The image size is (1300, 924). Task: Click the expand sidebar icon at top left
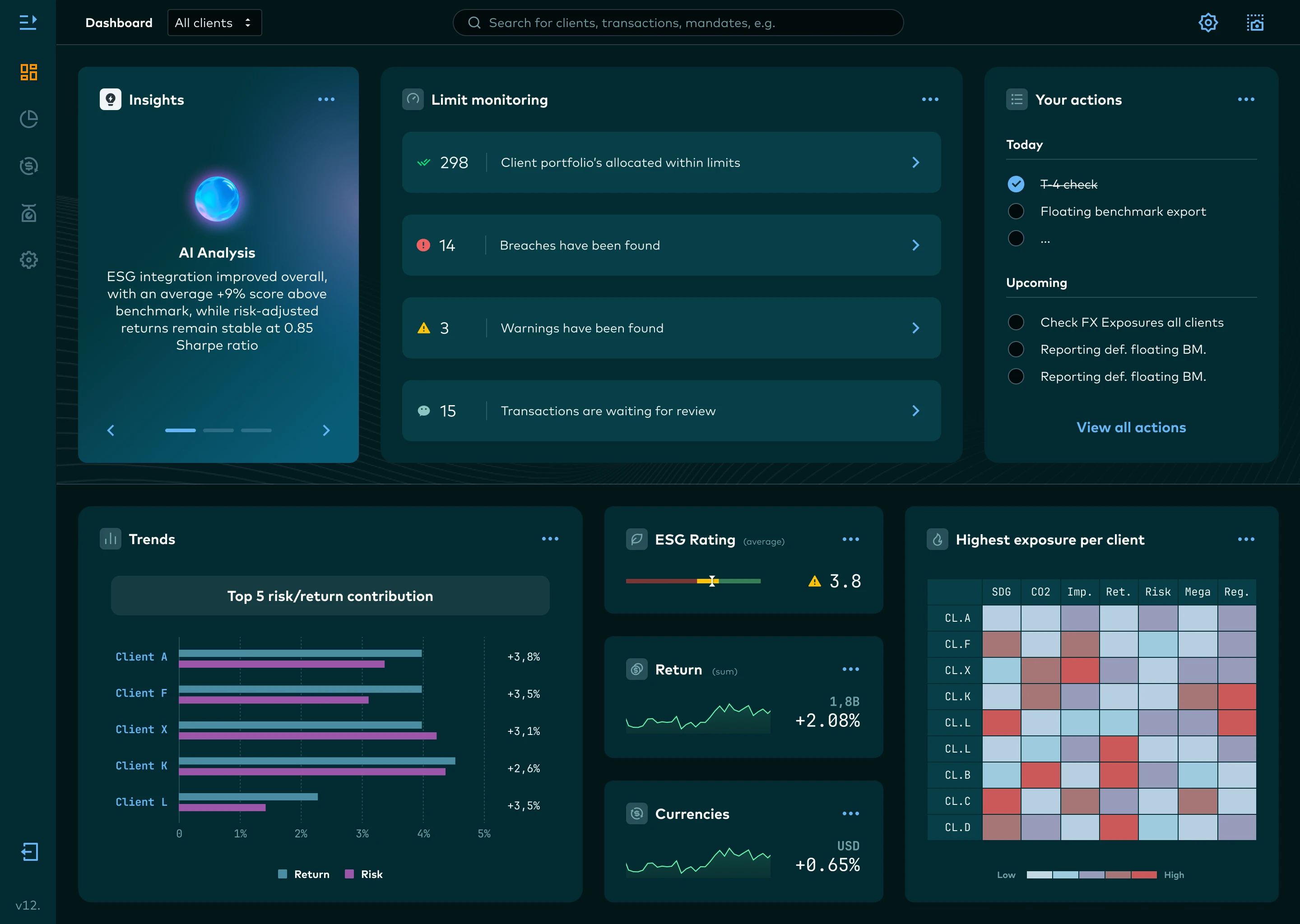[28, 22]
